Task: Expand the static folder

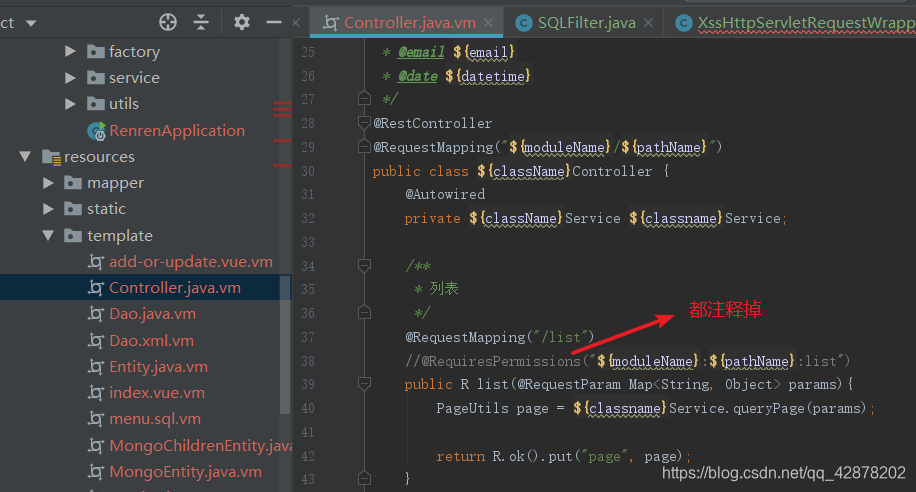Action: tap(48, 209)
